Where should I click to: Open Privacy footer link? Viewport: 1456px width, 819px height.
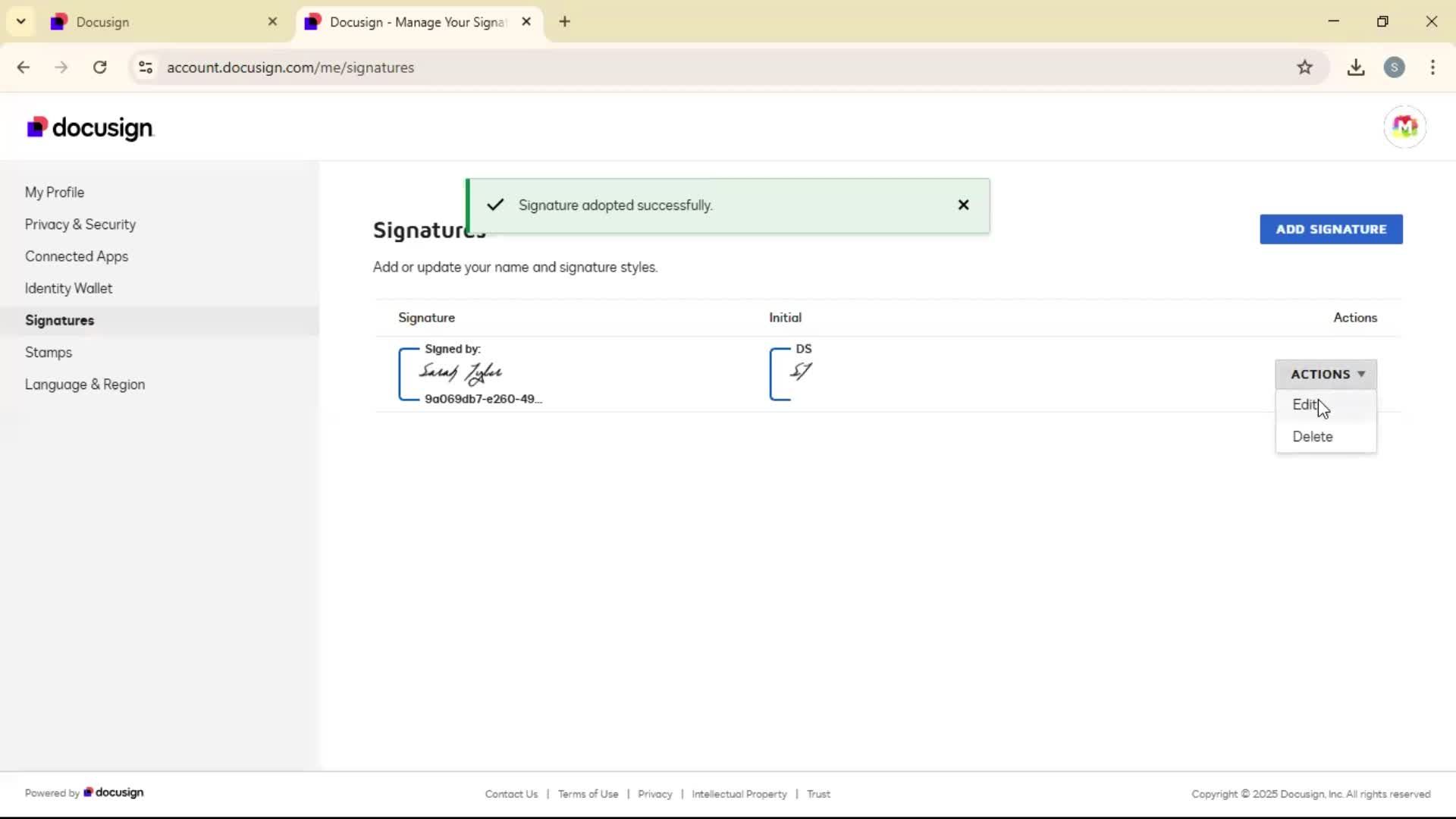[654, 794]
